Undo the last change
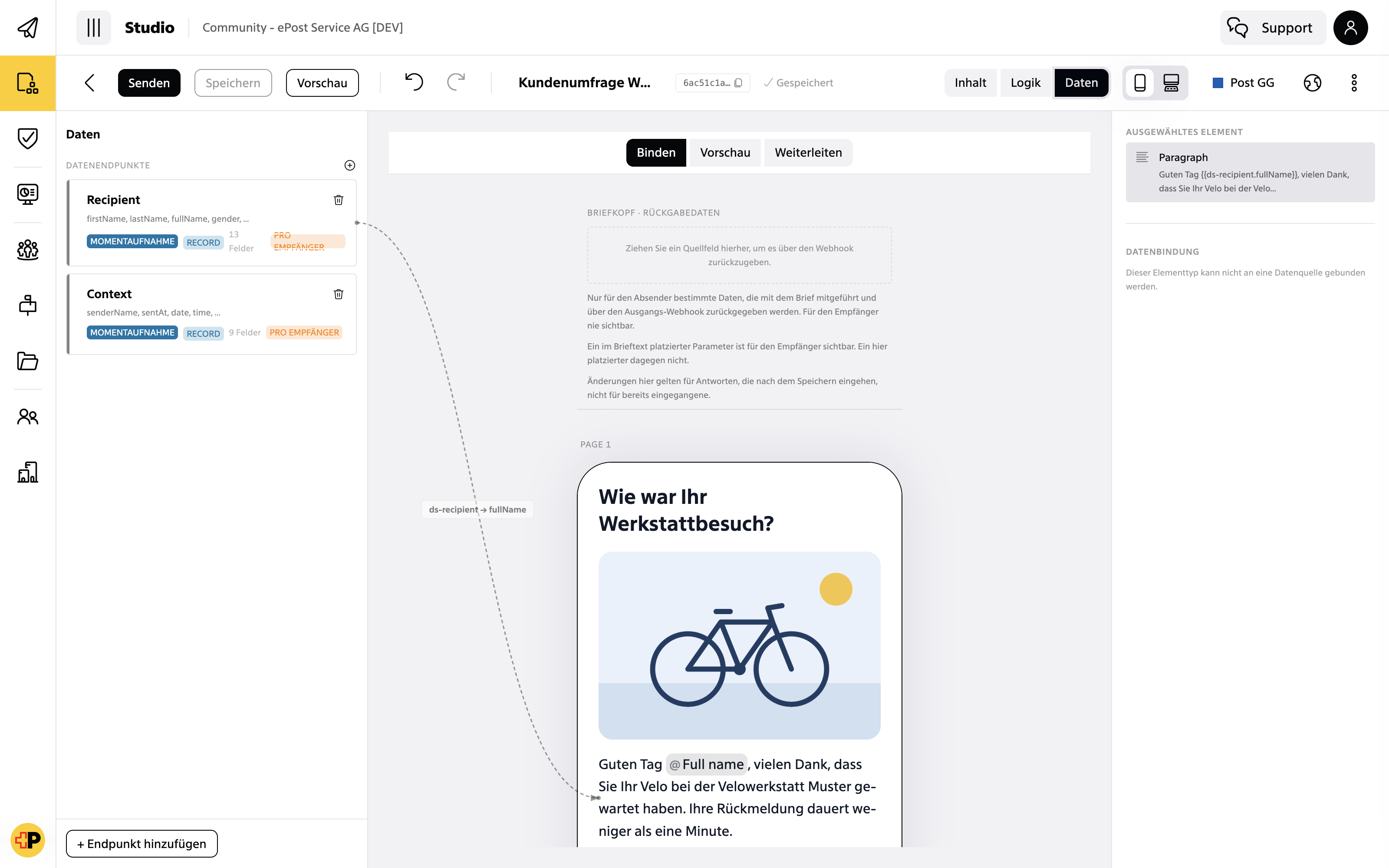The height and width of the screenshot is (868, 1389). pyautogui.click(x=414, y=82)
